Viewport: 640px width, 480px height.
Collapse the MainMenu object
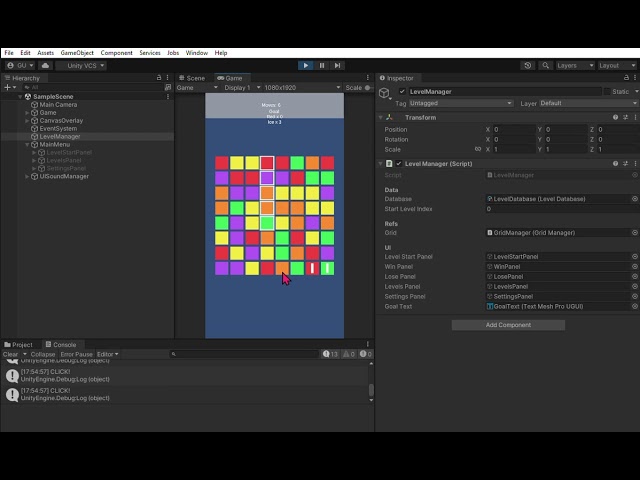pyautogui.click(x=27, y=144)
